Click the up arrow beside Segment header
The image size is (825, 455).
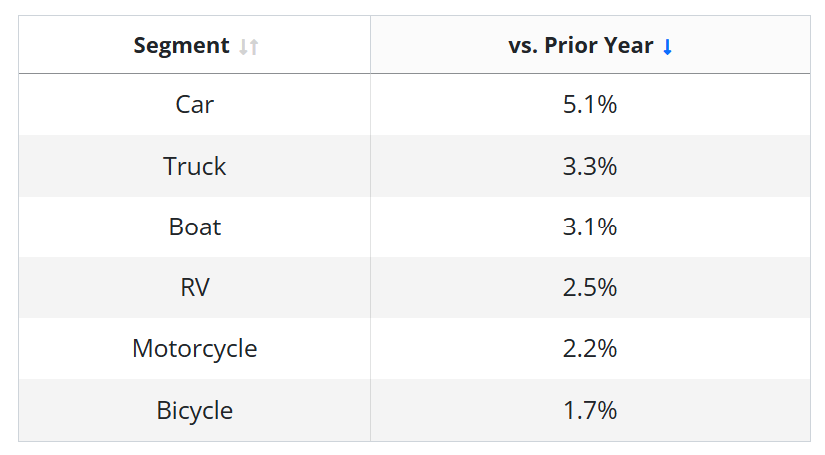click(x=254, y=46)
